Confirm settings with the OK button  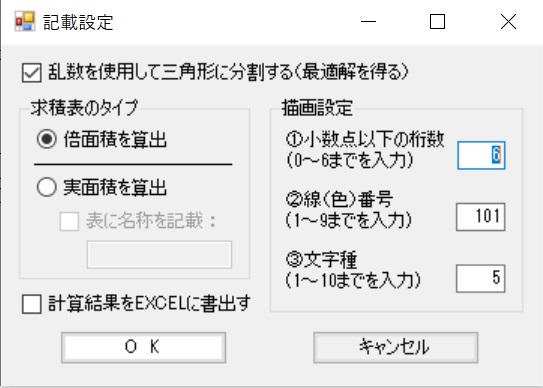tap(144, 347)
